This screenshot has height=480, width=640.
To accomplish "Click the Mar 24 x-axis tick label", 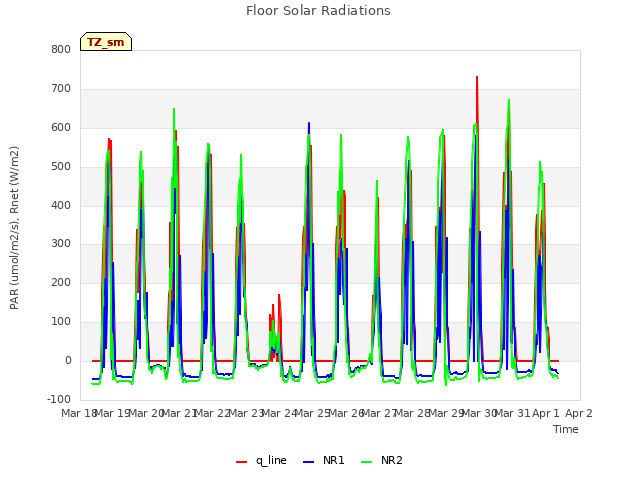I will point(279,413).
